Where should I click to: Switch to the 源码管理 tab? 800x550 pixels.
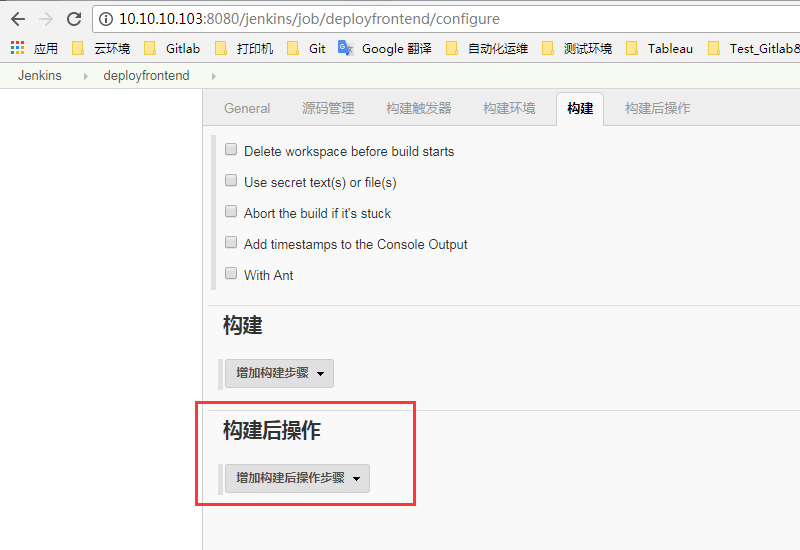coord(328,108)
